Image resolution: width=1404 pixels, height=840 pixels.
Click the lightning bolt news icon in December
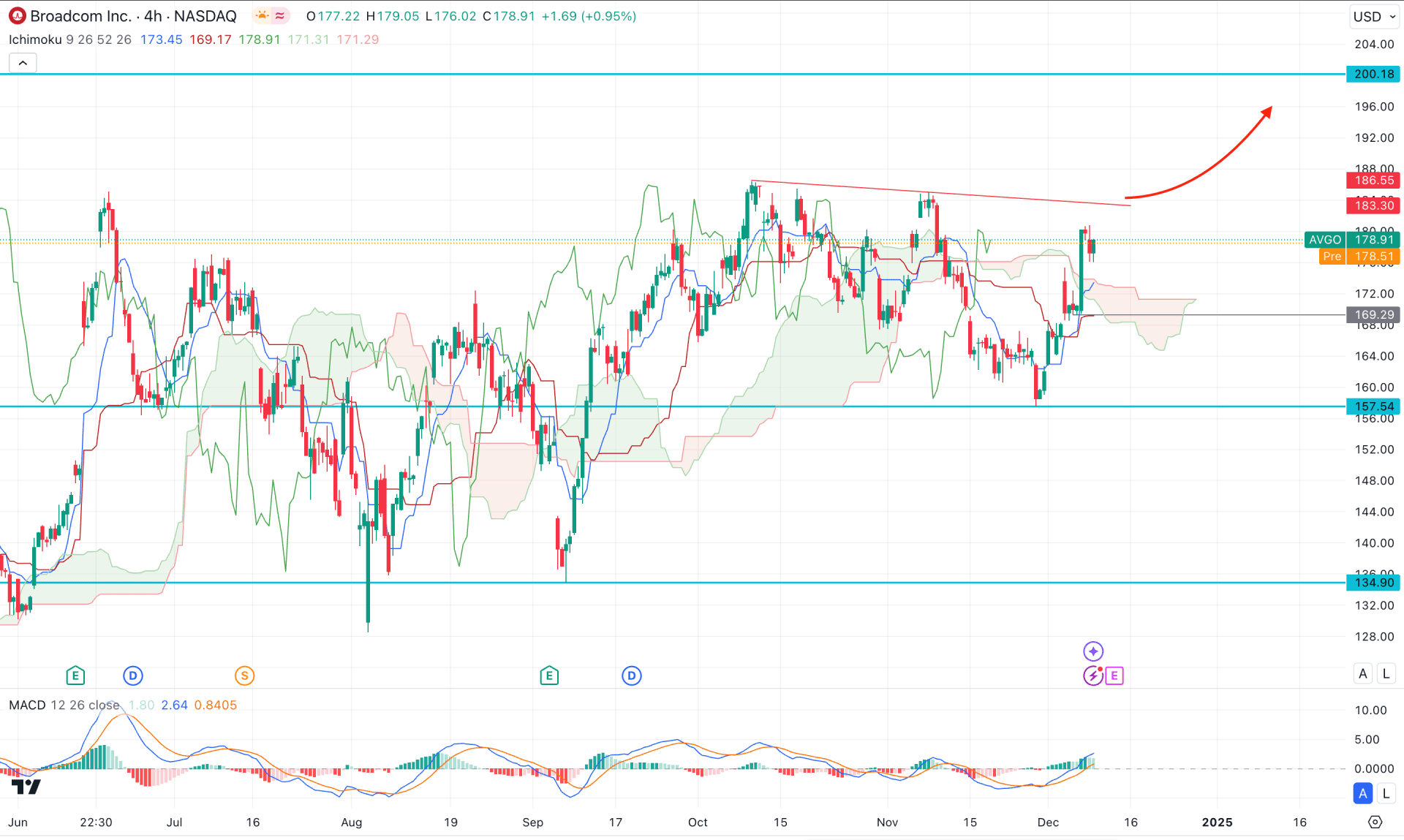1093,676
